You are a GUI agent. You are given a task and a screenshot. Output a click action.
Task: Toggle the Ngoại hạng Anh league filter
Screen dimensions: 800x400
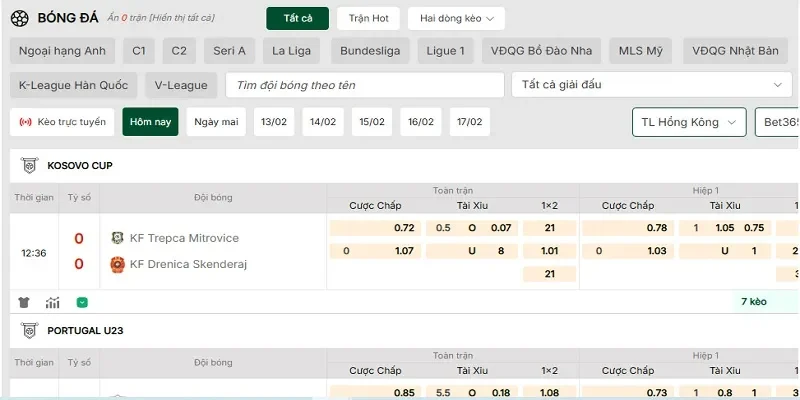click(62, 51)
